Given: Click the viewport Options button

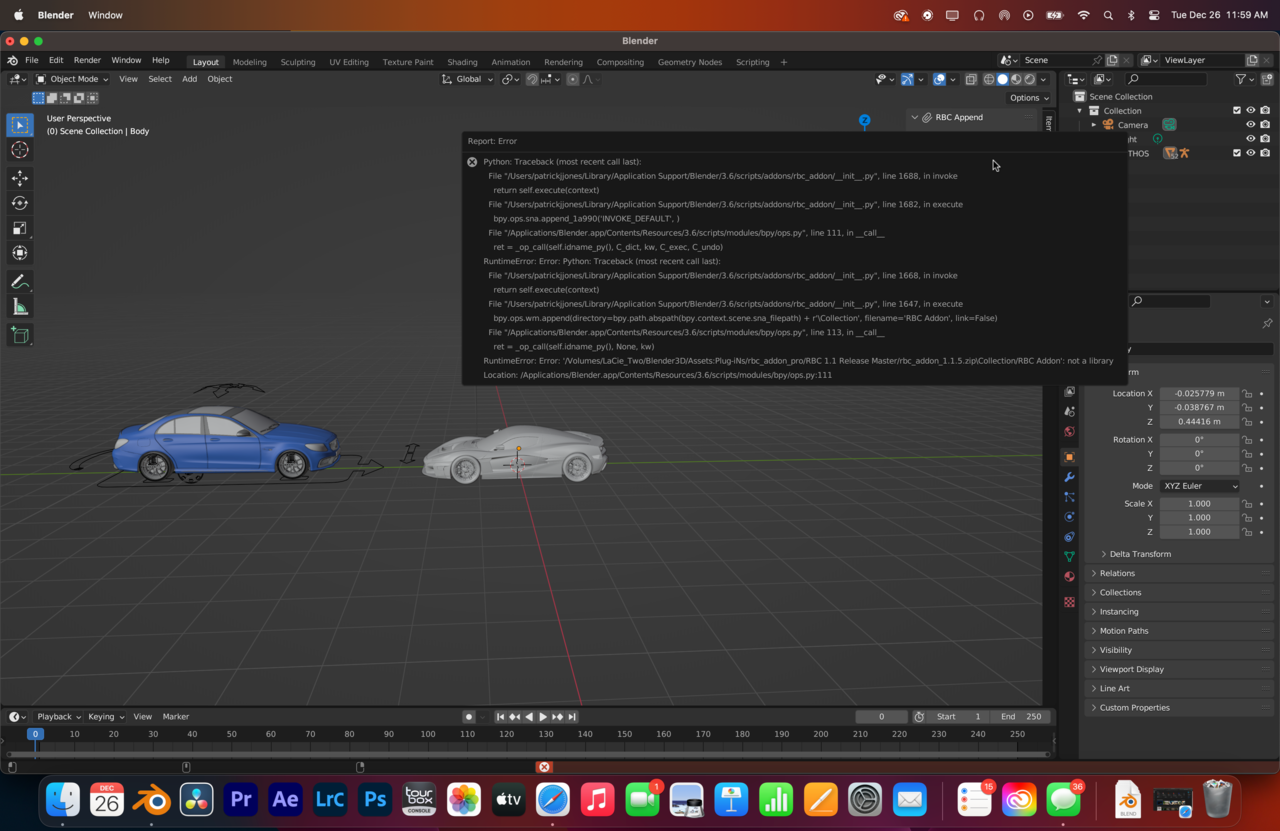Looking at the screenshot, I should point(1028,98).
